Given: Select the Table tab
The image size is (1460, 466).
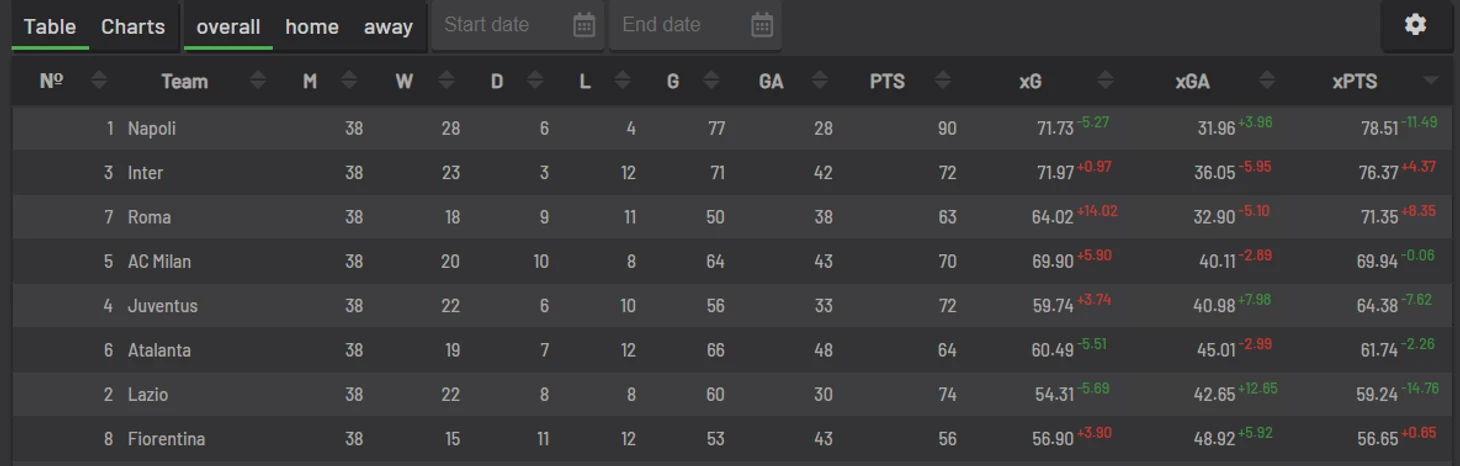Looking at the screenshot, I should click(50, 27).
